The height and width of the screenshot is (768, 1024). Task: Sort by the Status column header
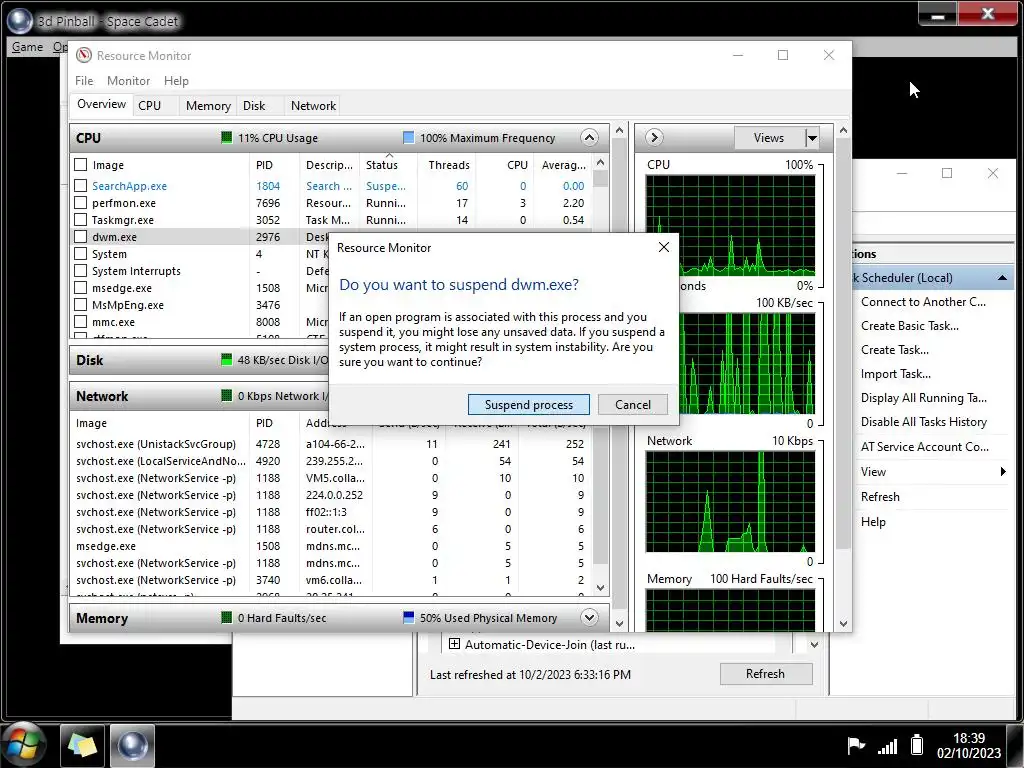[382, 165]
